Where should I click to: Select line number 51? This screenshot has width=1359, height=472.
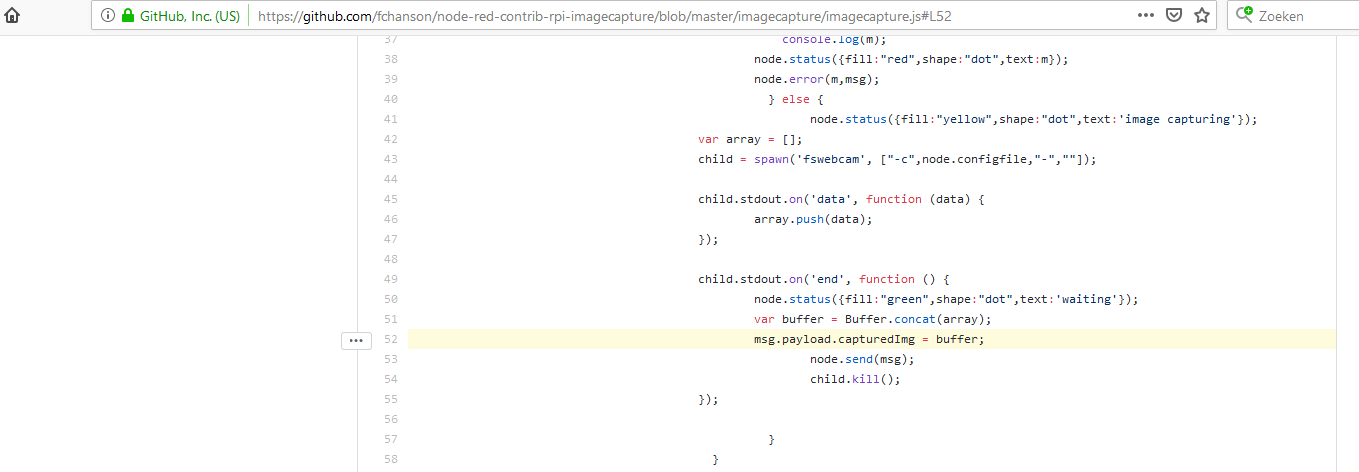[390, 319]
